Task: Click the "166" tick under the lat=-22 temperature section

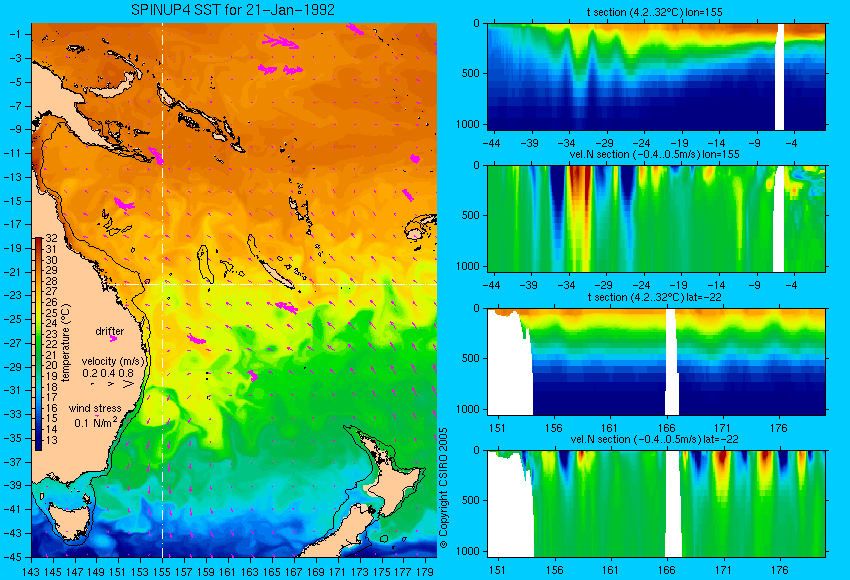Action: [x=666, y=428]
